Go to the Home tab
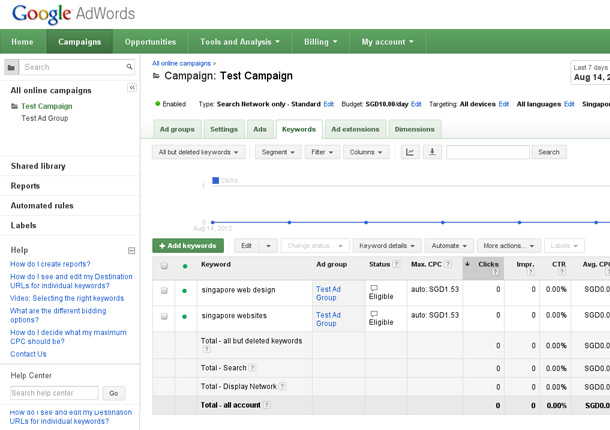610x430 pixels. tap(22, 42)
